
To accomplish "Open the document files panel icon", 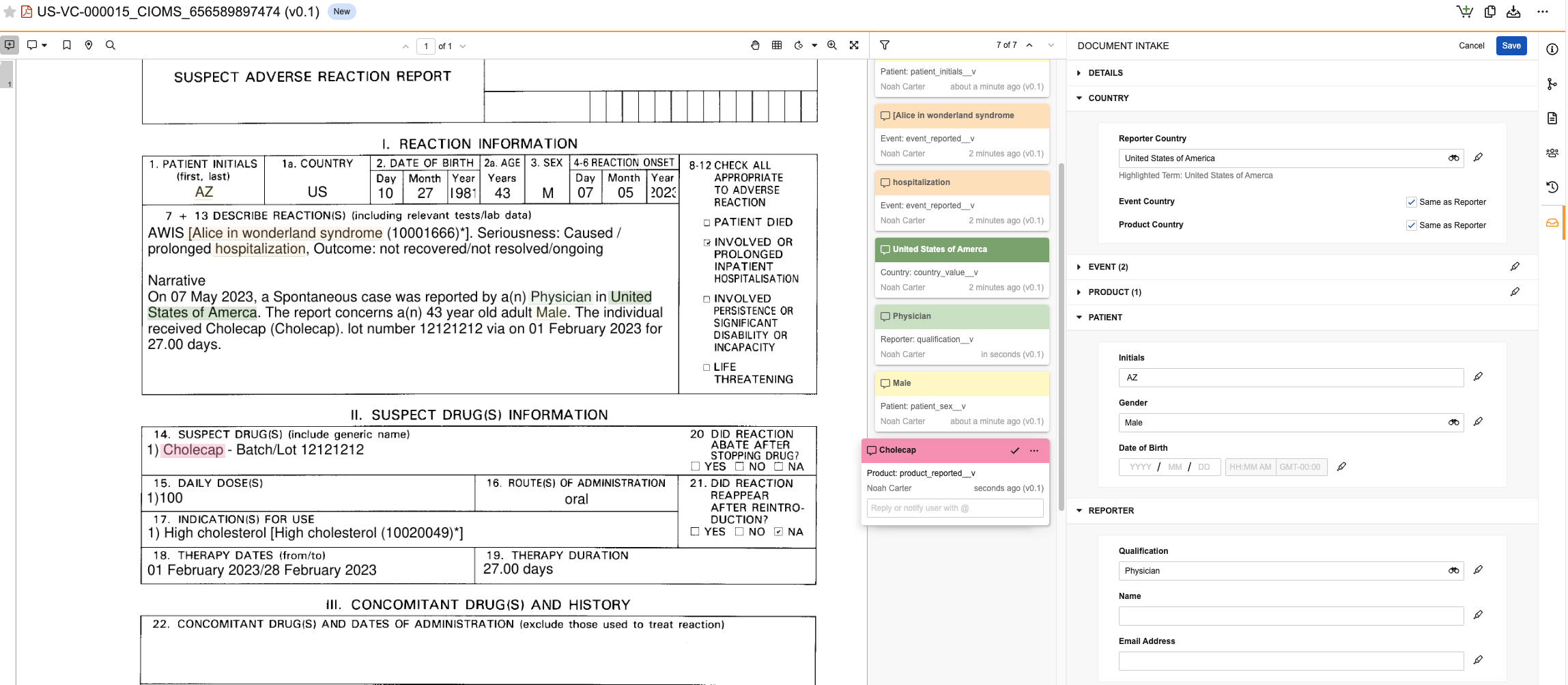I will tap(1552, 118).
